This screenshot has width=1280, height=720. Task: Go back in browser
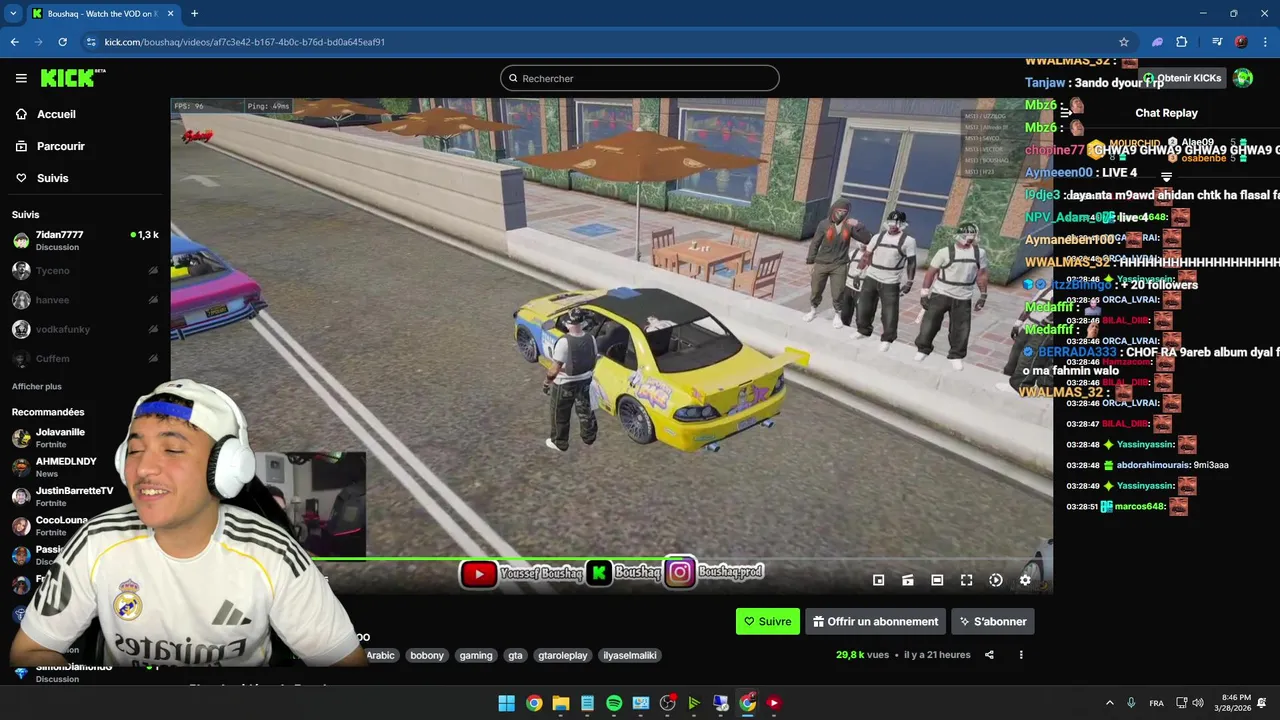tap(14, 42)
